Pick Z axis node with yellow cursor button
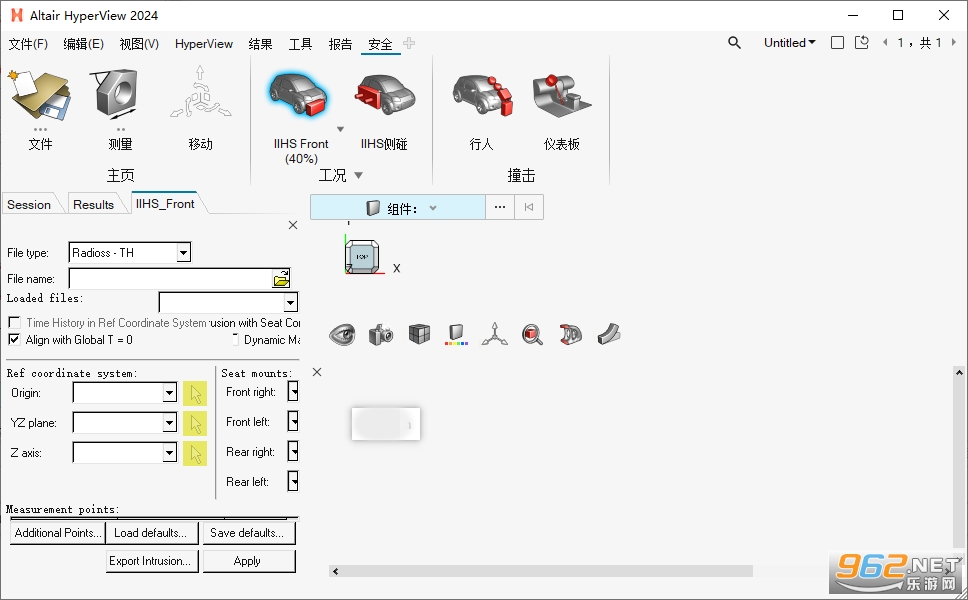Screen dimensions: 968x600 [195, 454]
